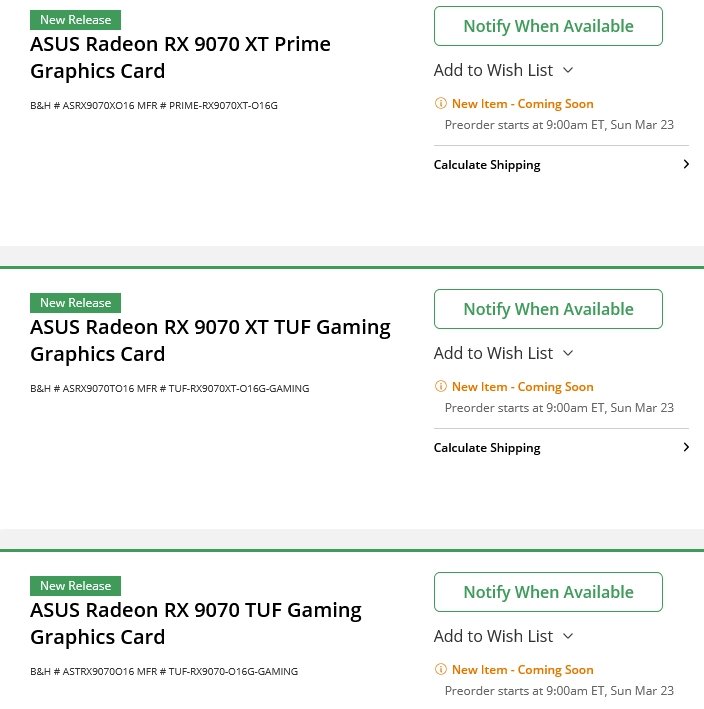Click the New Release badge on RX 9070 XT TUF
Image resolution: width=704 pixels, height=709 pixels.
tap(75, 303)
